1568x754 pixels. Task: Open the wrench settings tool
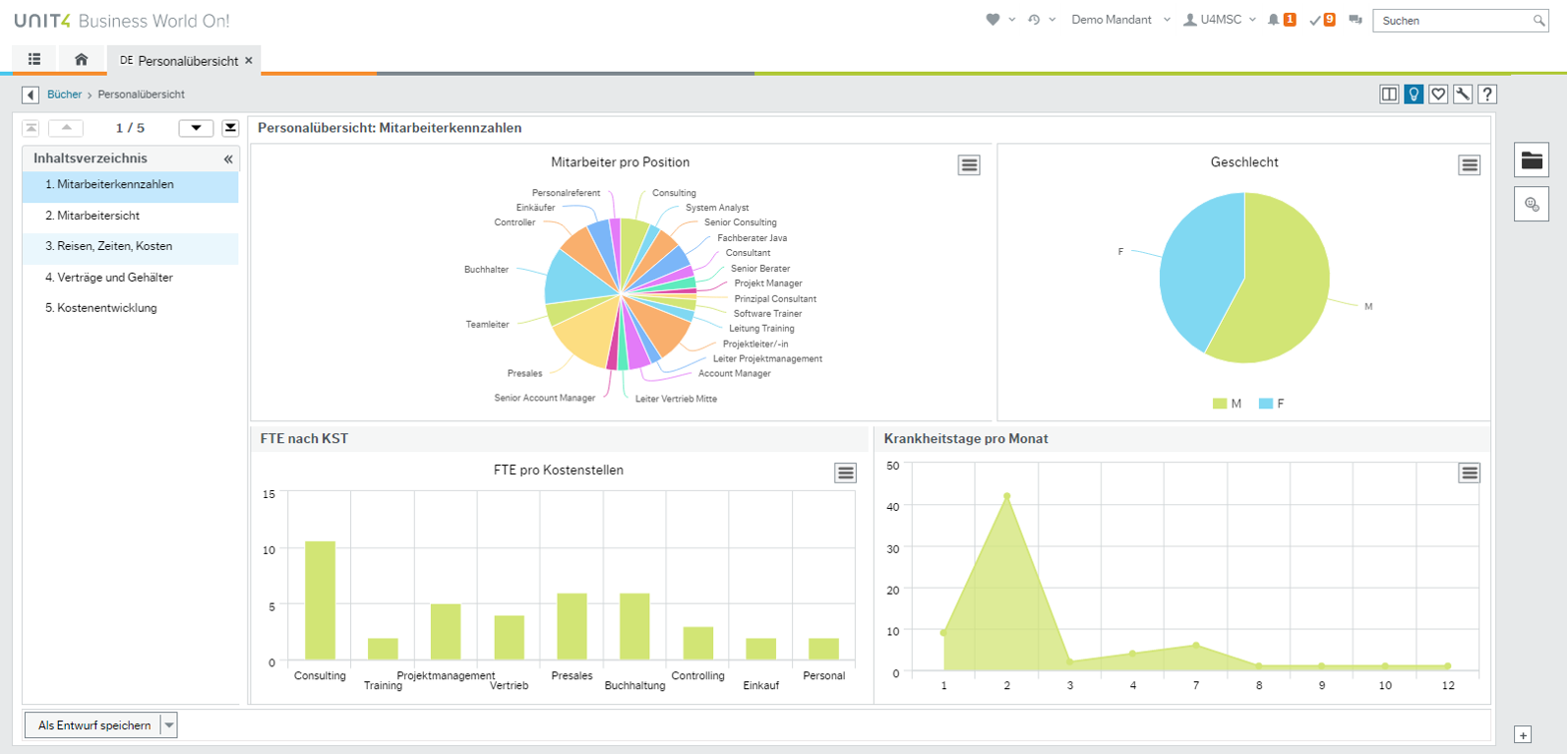pos(1463,94)
